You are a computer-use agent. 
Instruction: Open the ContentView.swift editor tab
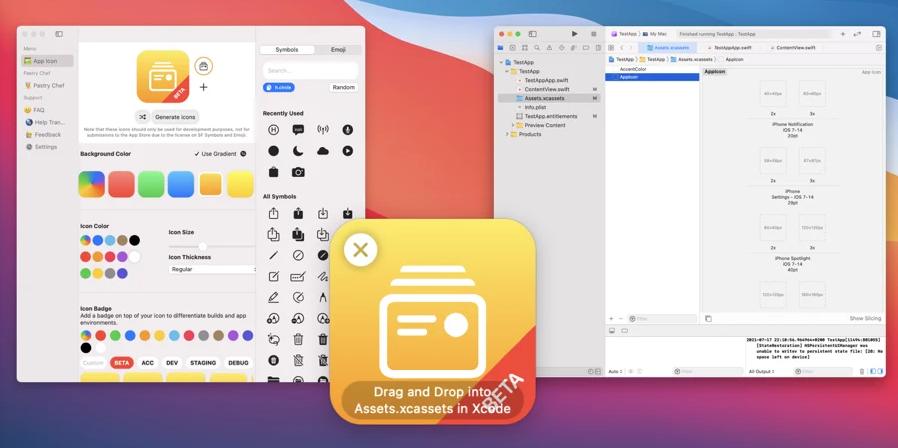[x=791, y=48]
